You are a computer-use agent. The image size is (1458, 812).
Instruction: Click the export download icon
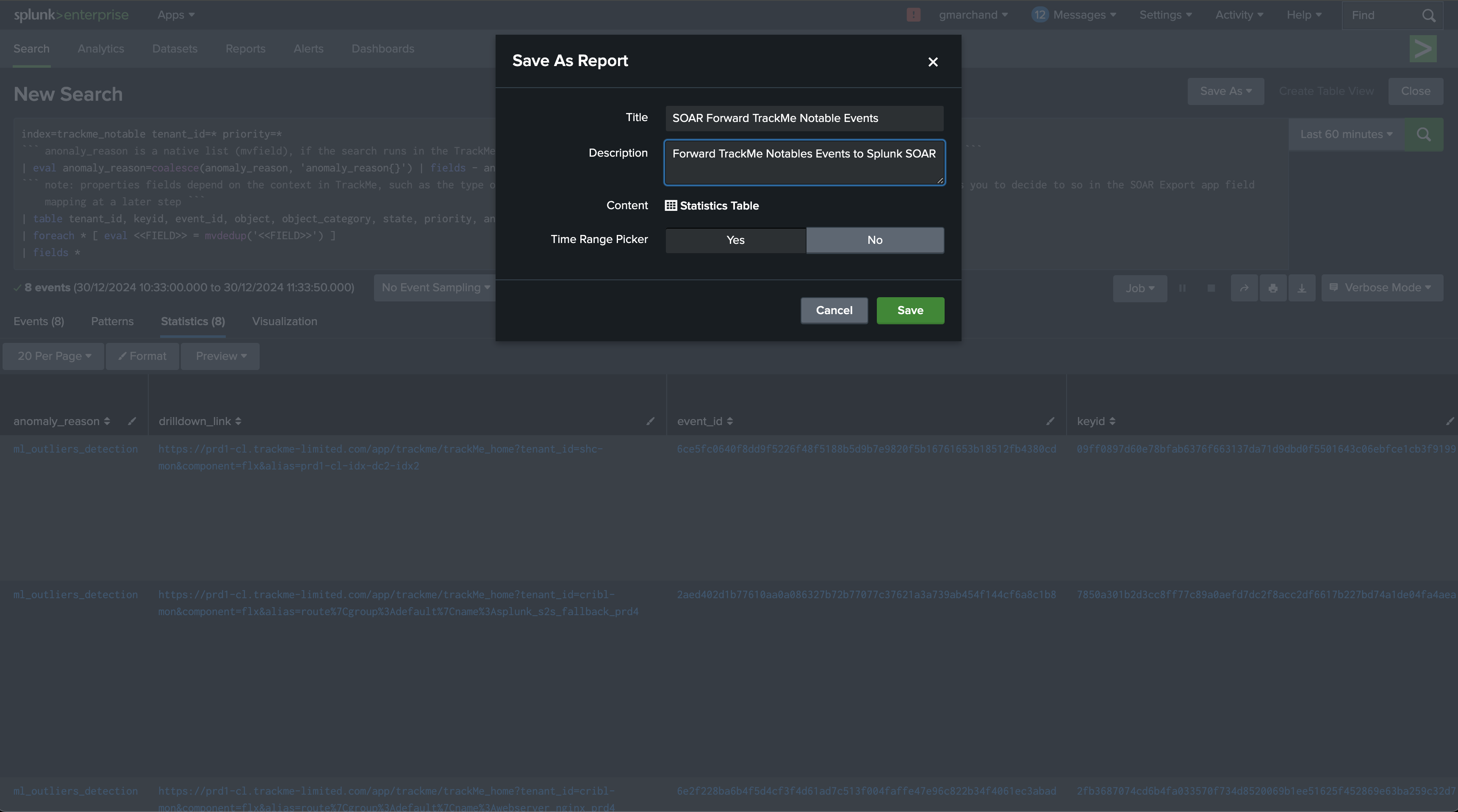1302,289
